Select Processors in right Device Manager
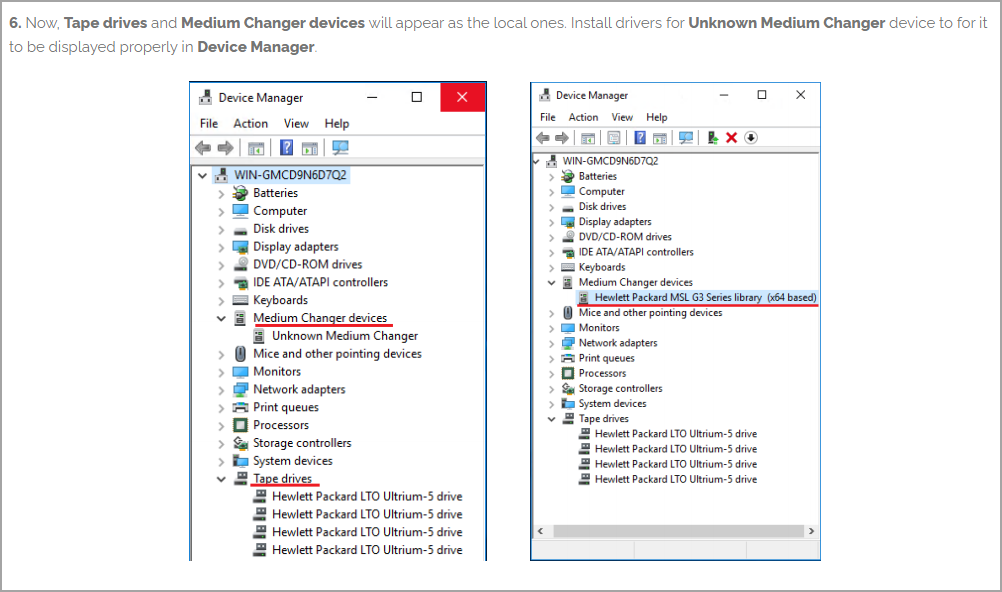This screenshot has height=592, width=1002. click(x=602, y=373)
